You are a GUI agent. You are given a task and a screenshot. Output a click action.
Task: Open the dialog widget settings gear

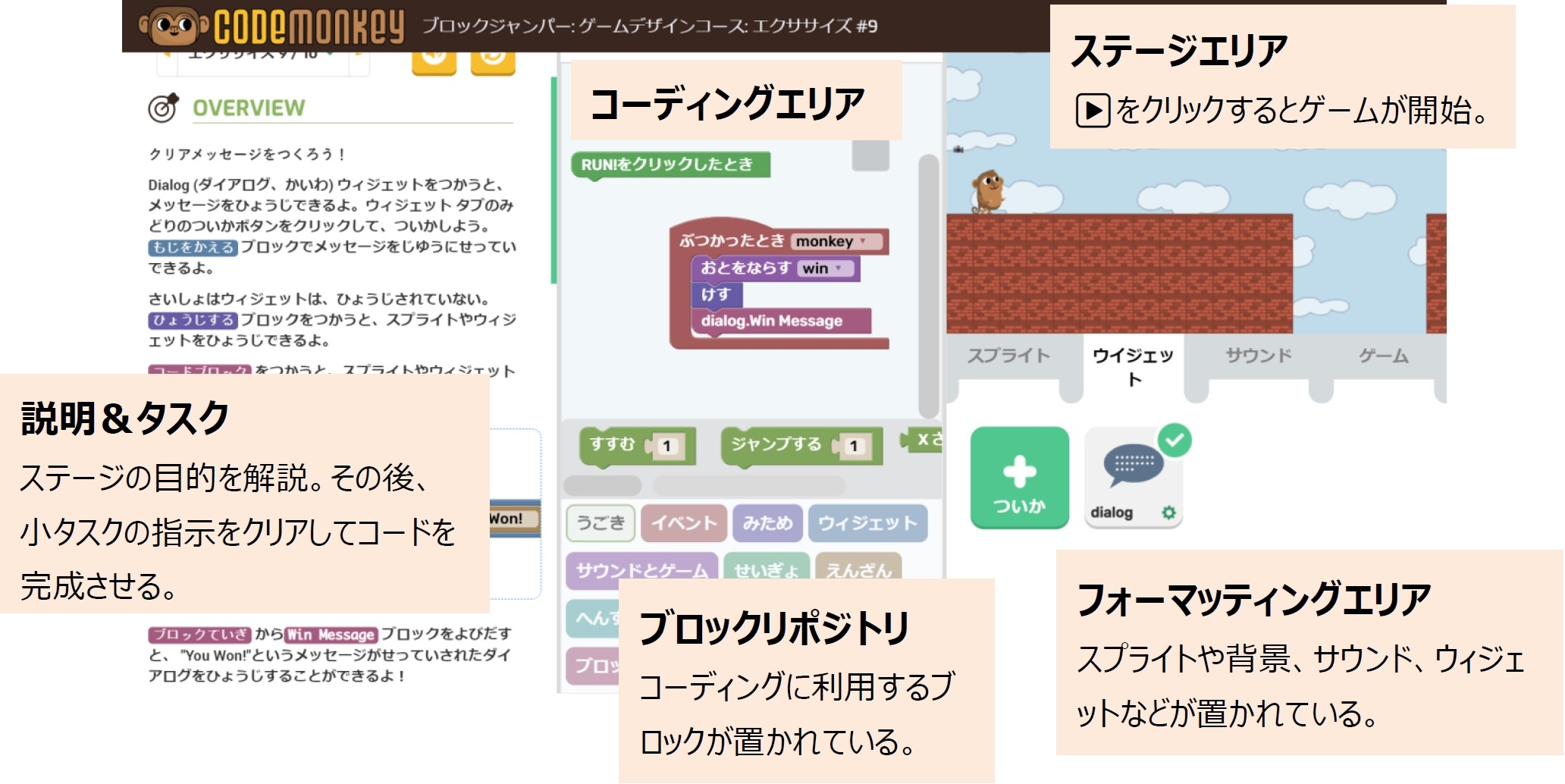point(1170,513)
